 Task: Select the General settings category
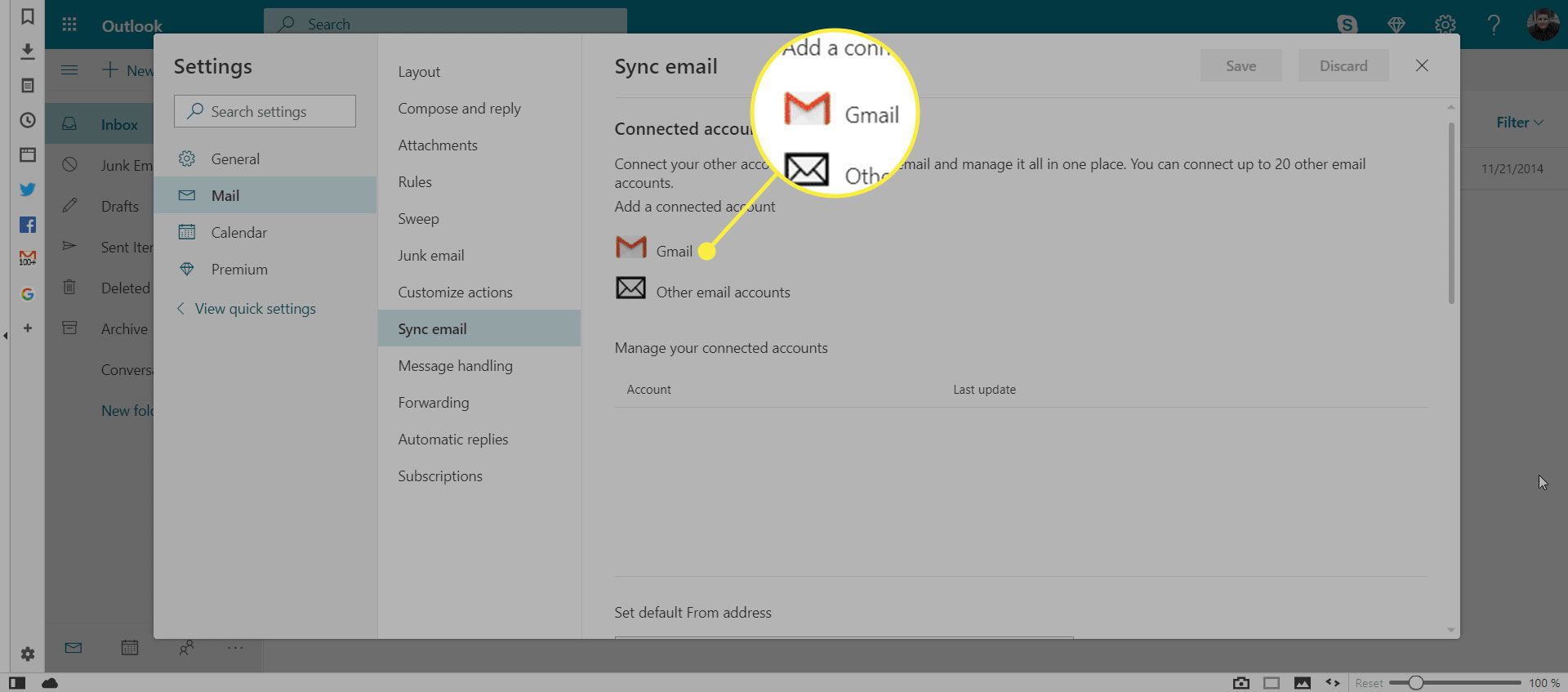pyautogui.click(x=265, y=158)
